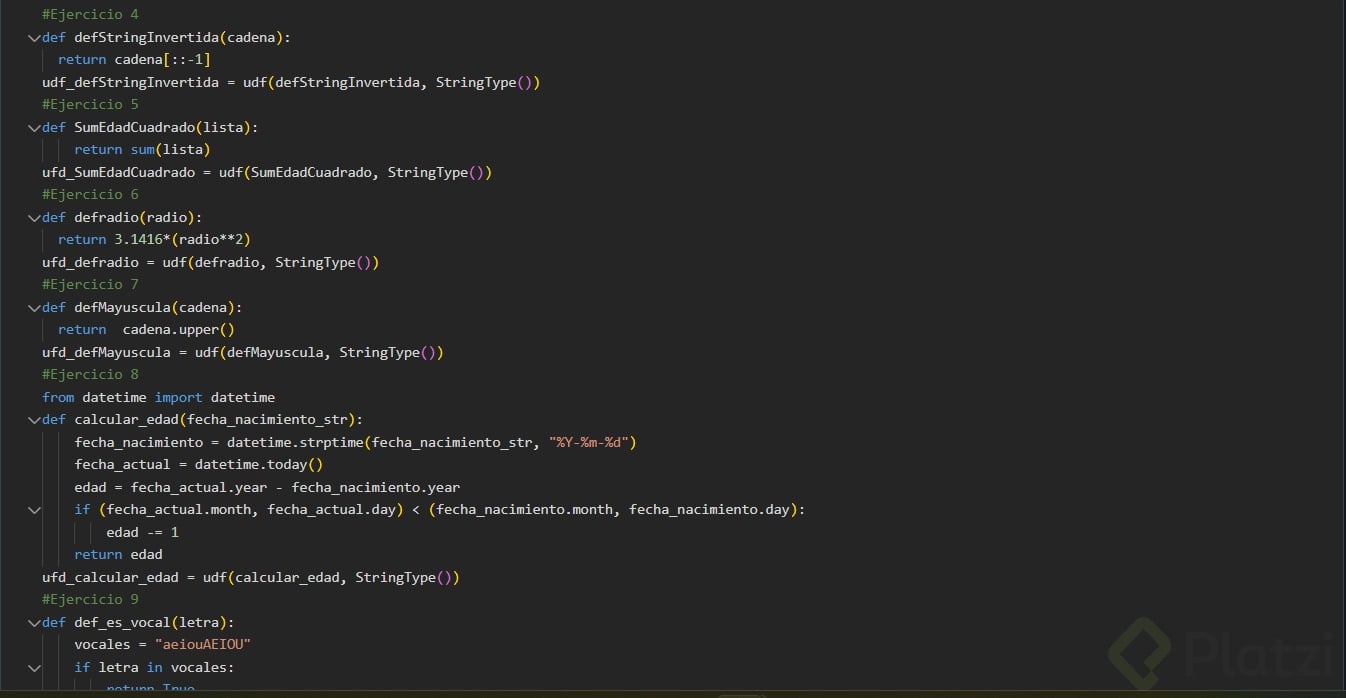Collapse the calcular_edad function fold arrow

pyautogui.click(x=34, y=420)
